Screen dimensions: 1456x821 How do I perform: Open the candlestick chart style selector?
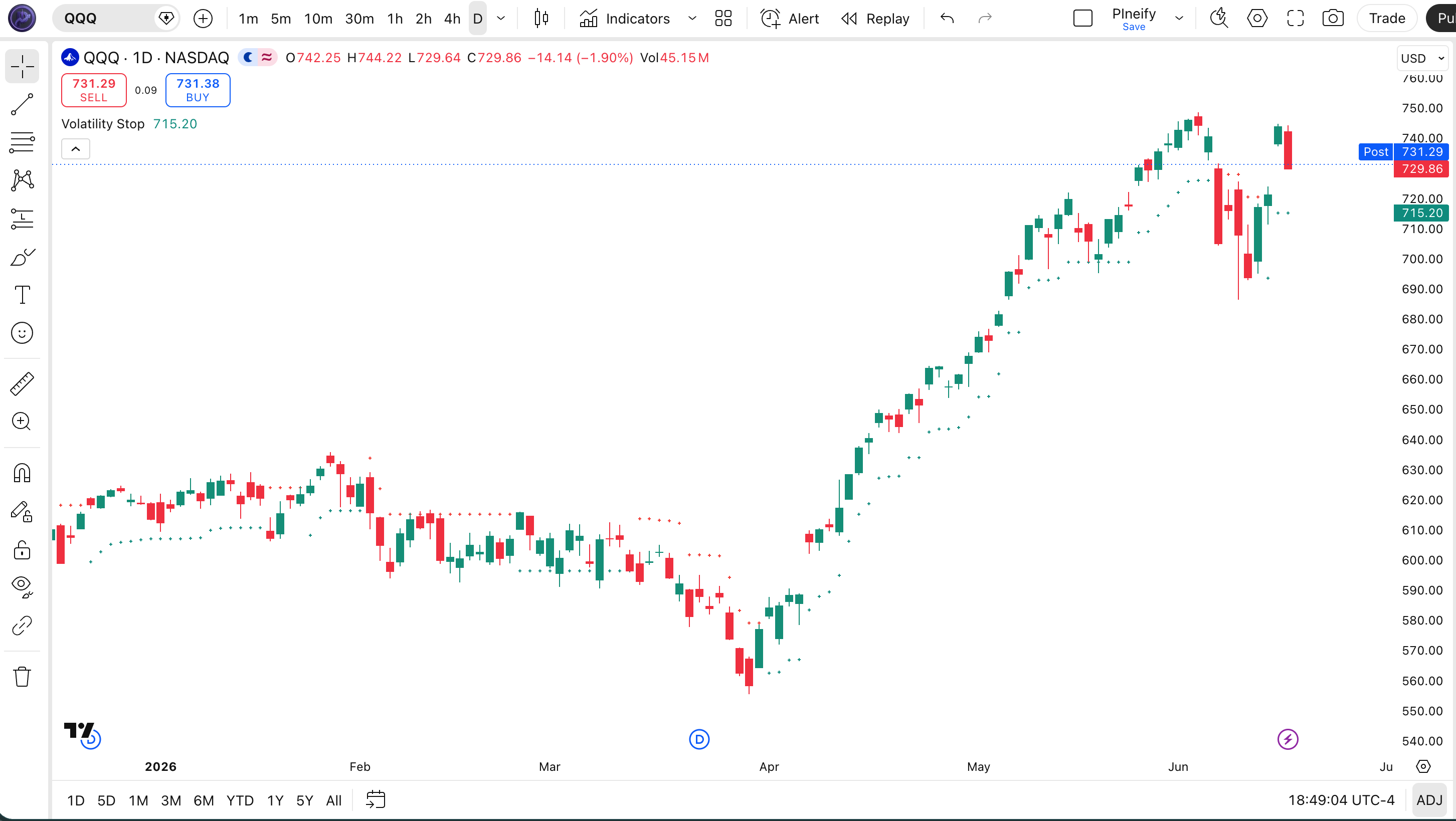(x=541, y=19)
